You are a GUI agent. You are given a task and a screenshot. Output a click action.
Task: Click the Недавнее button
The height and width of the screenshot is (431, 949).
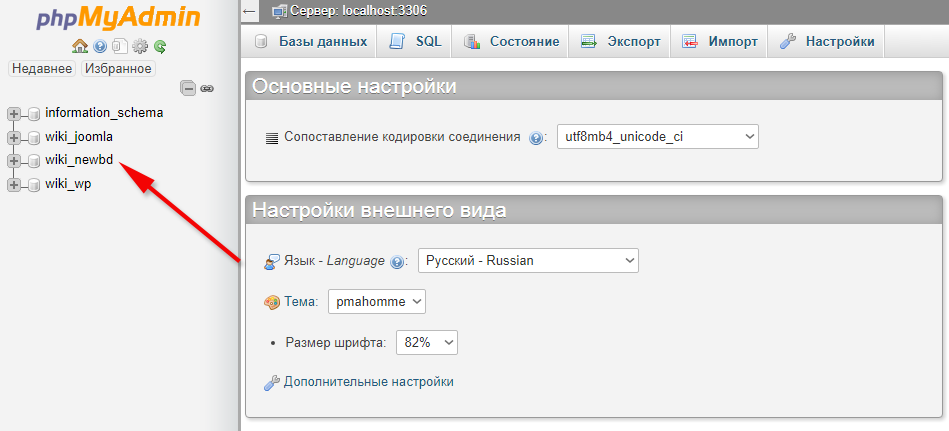[42, 69]
